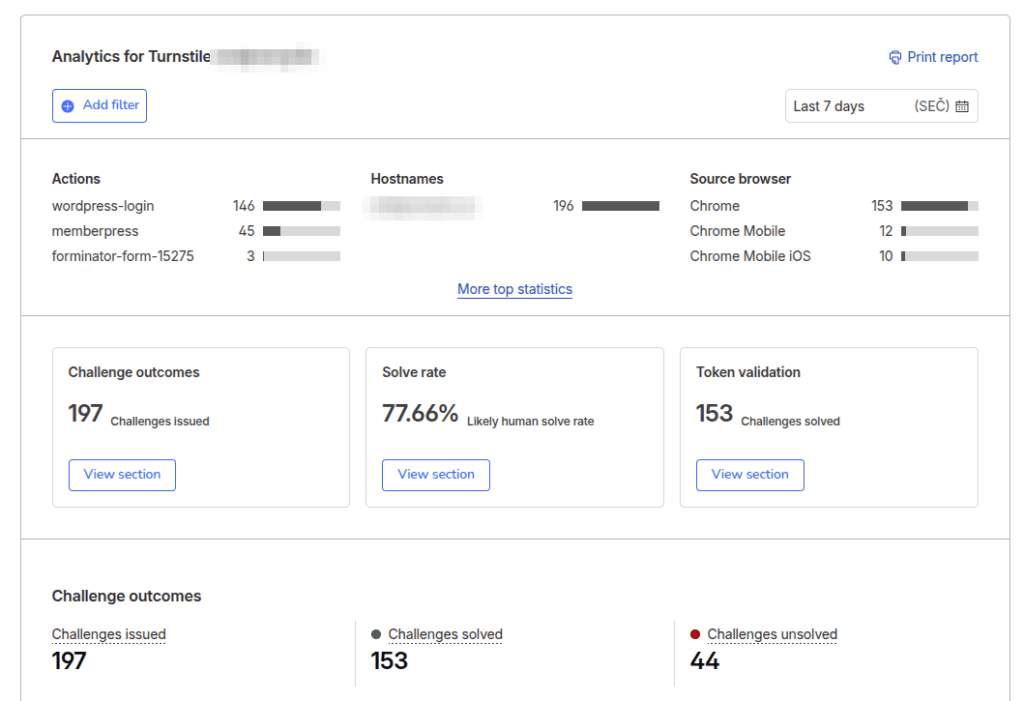Click the memberpress bar indicator
Image resolution: width=1024 pixels, height=701 pixels.
click(301, 231)
